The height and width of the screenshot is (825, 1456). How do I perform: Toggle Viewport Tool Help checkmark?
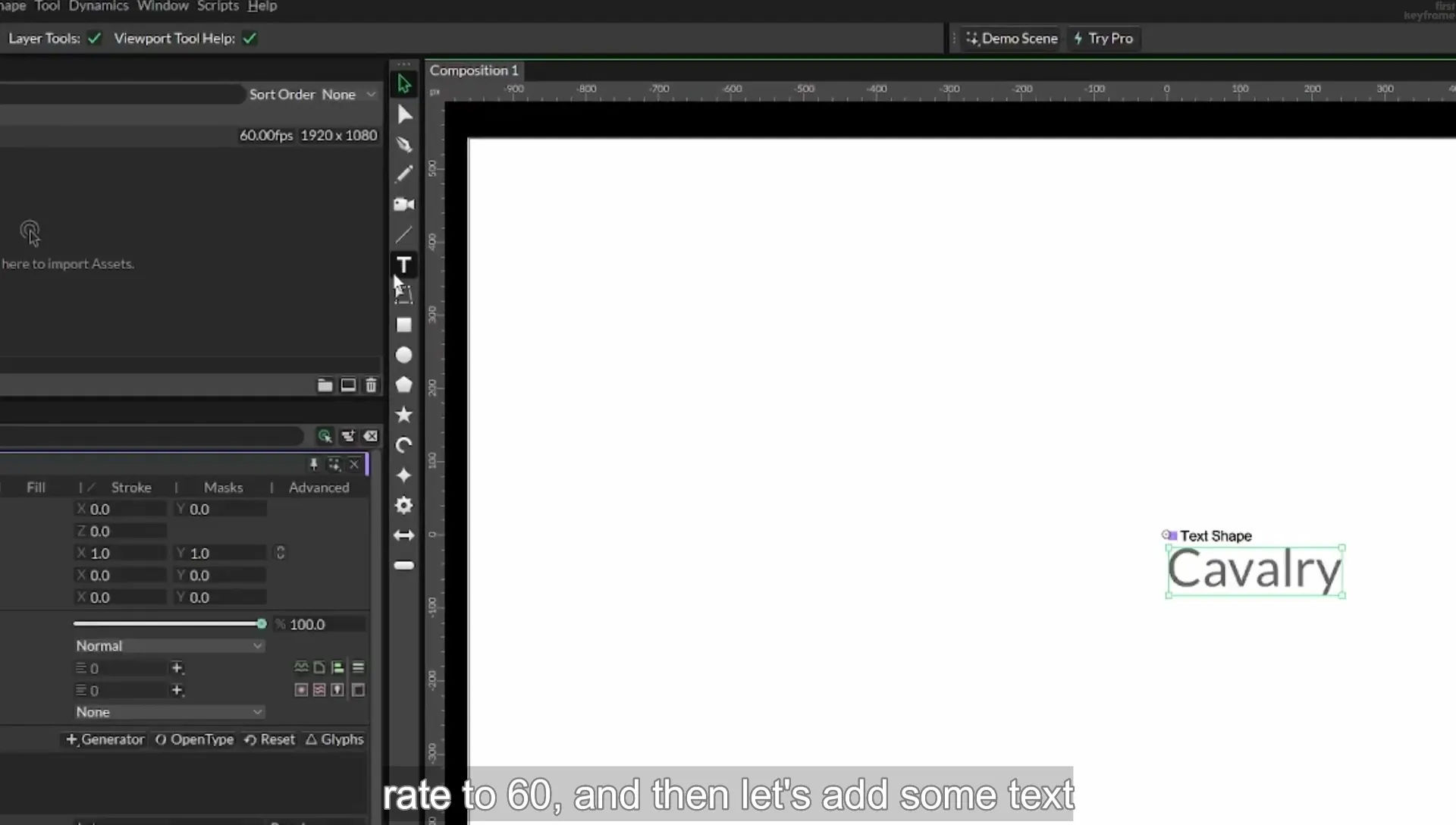pyautogui.click(x=249, y=38)
